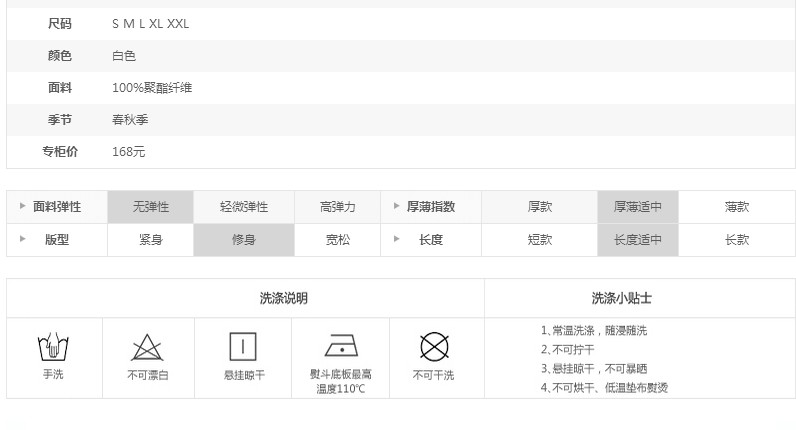The image size is (796, 430).
Task: Click the 不可漂白 caption text
Action: pyautogui.click(x=148, y=375)
